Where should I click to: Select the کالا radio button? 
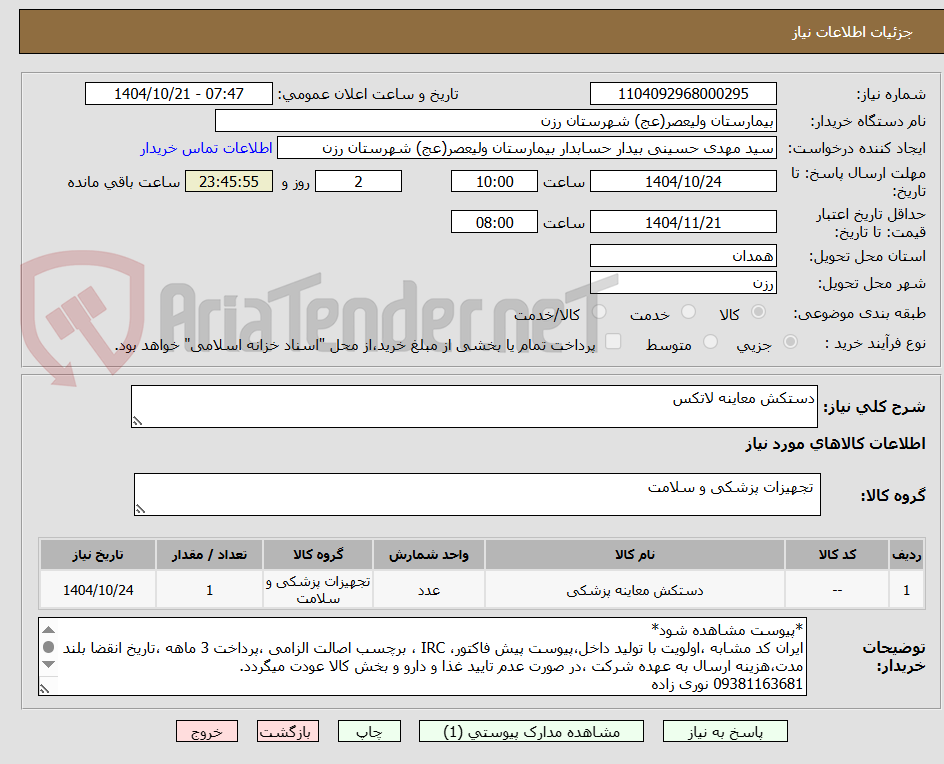pos(759,312)
